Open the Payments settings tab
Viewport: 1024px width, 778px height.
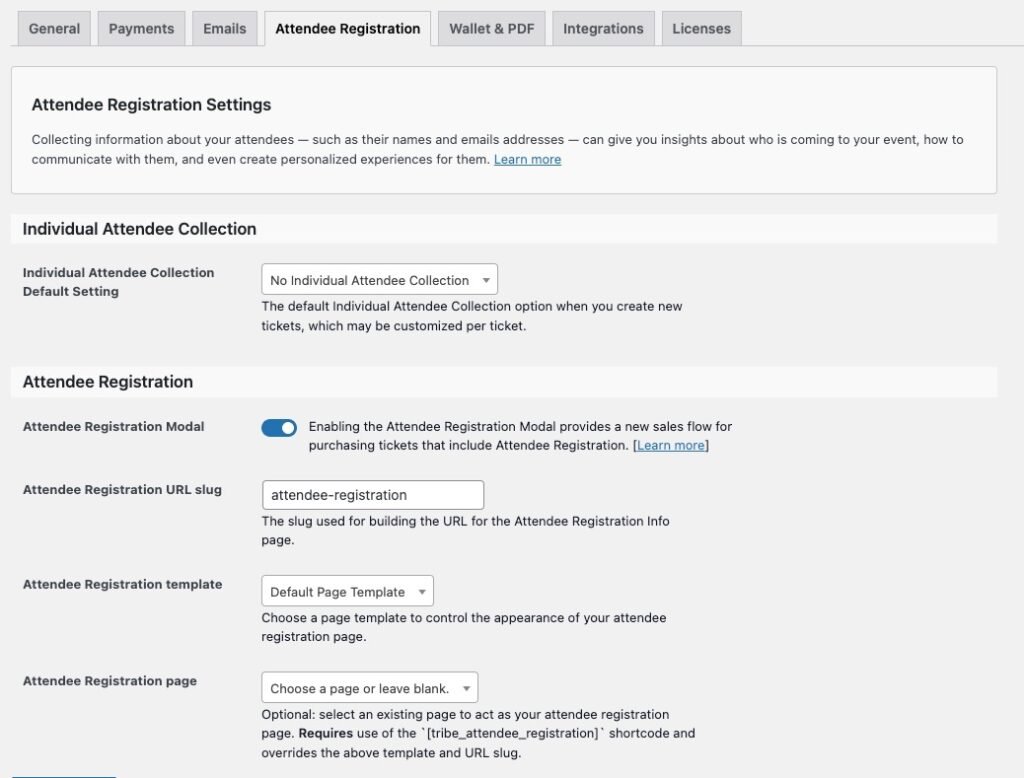141,29
